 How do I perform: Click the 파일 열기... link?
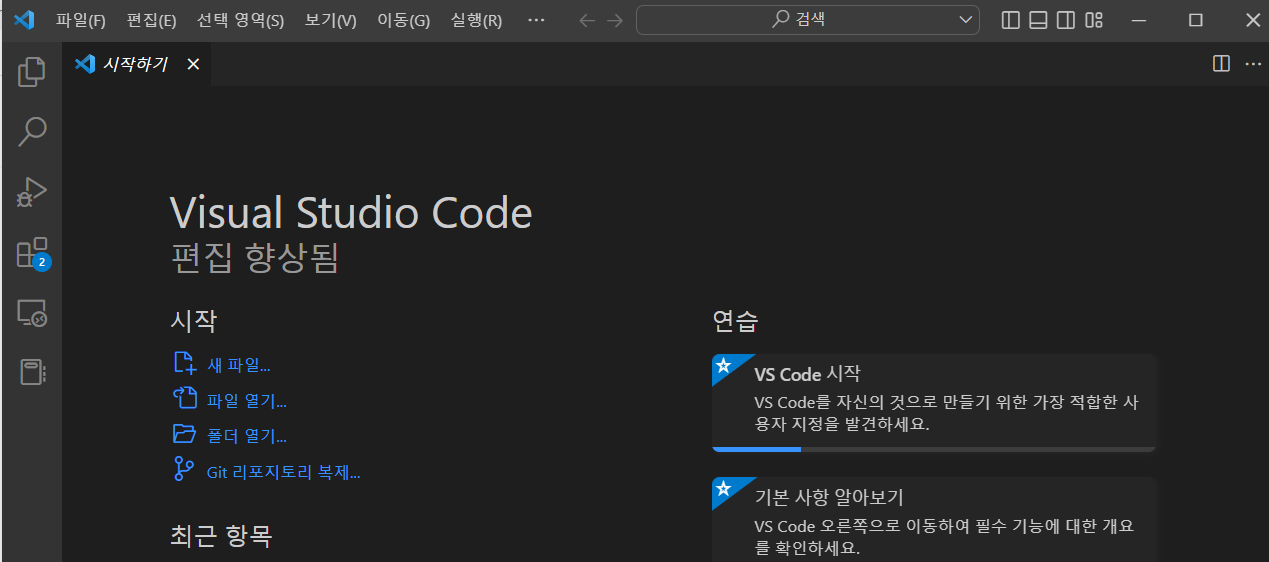click(230, 401)
